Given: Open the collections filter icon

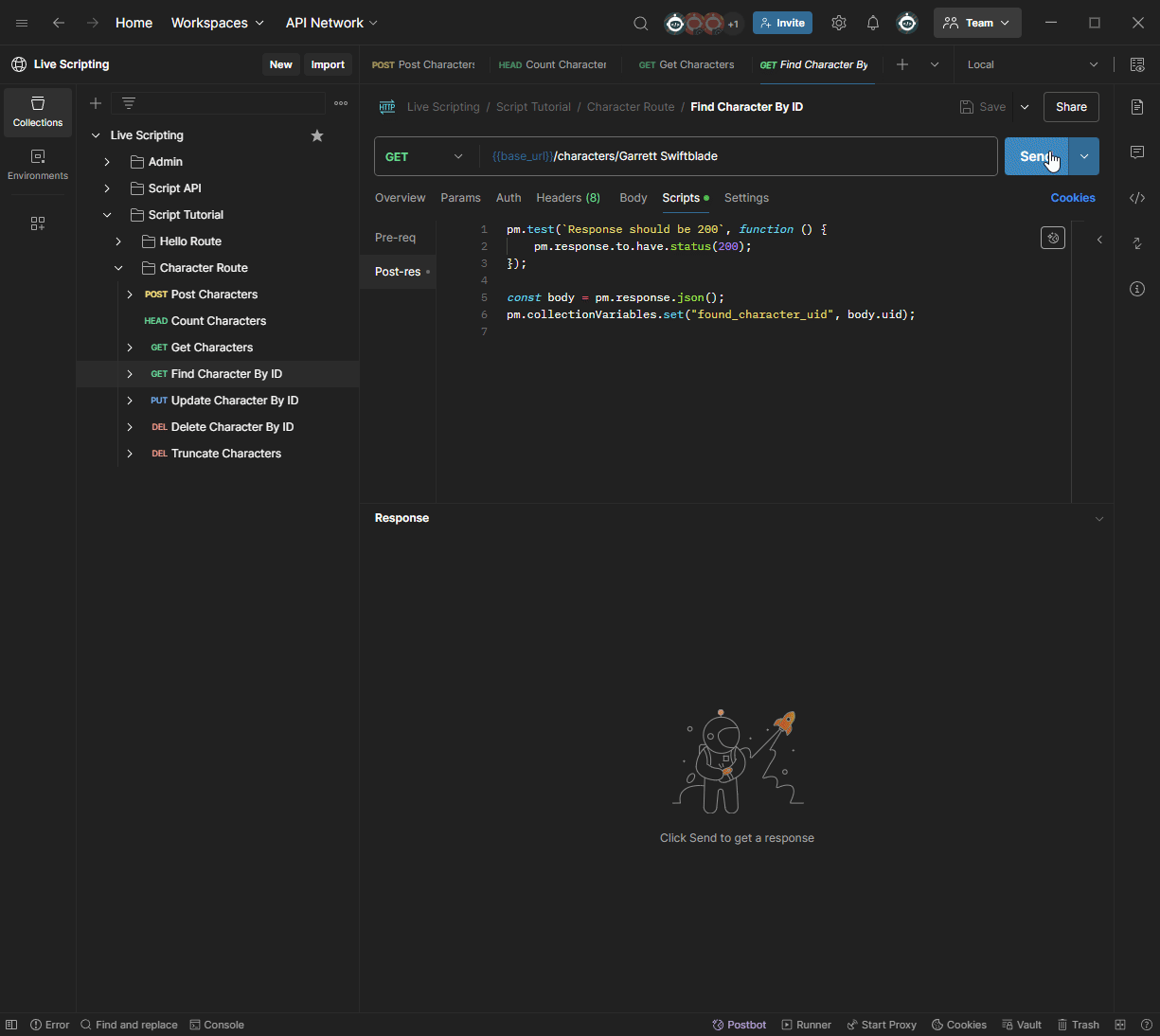Looking at the screenshot, I should click(129, 103).
